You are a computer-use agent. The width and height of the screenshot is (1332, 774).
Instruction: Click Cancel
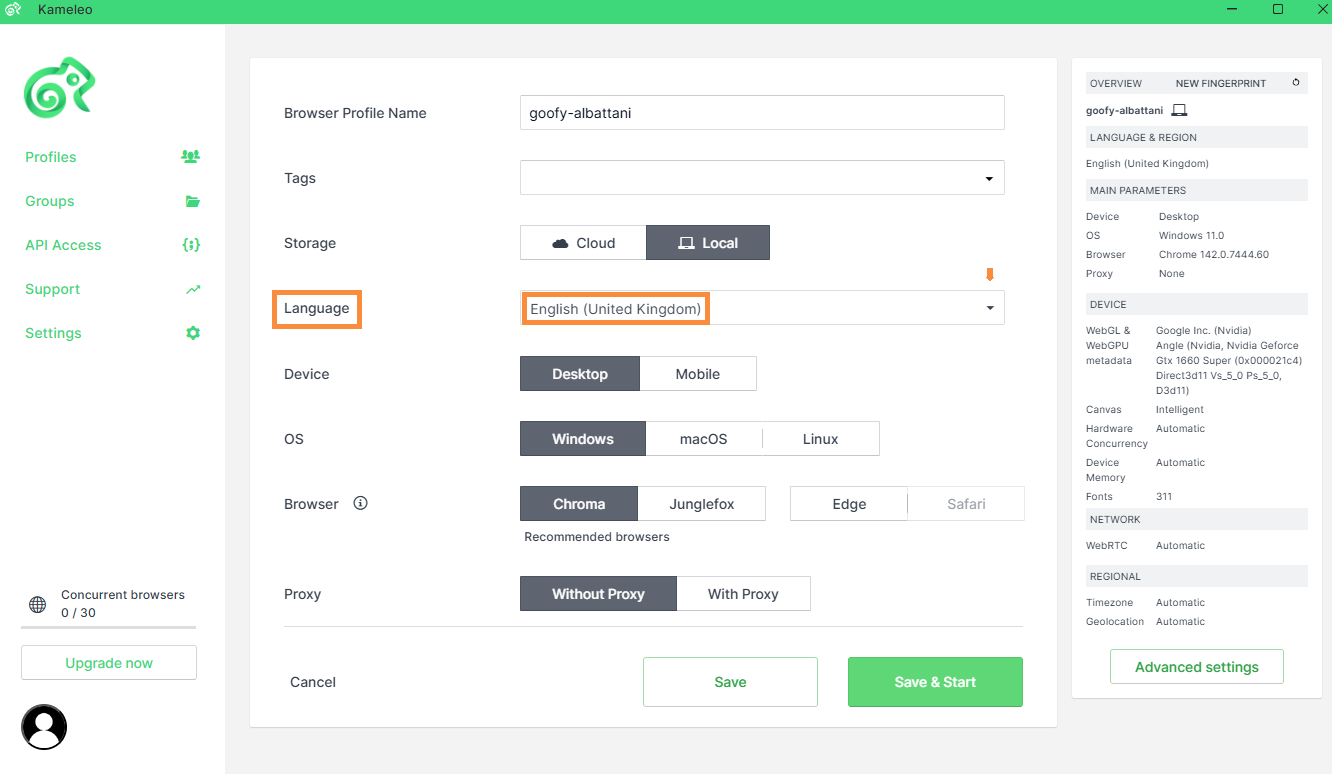tap(313, 682)
